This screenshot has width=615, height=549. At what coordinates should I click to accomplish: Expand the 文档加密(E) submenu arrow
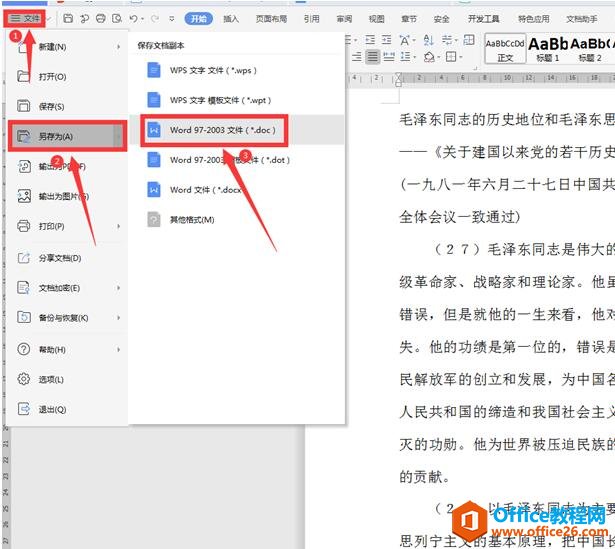click(118, 288)
